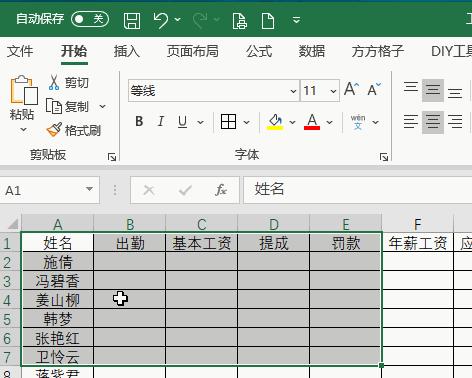Open the font color palette arrow
Viewport: 472px width, 378px height.
click(329, 122)
